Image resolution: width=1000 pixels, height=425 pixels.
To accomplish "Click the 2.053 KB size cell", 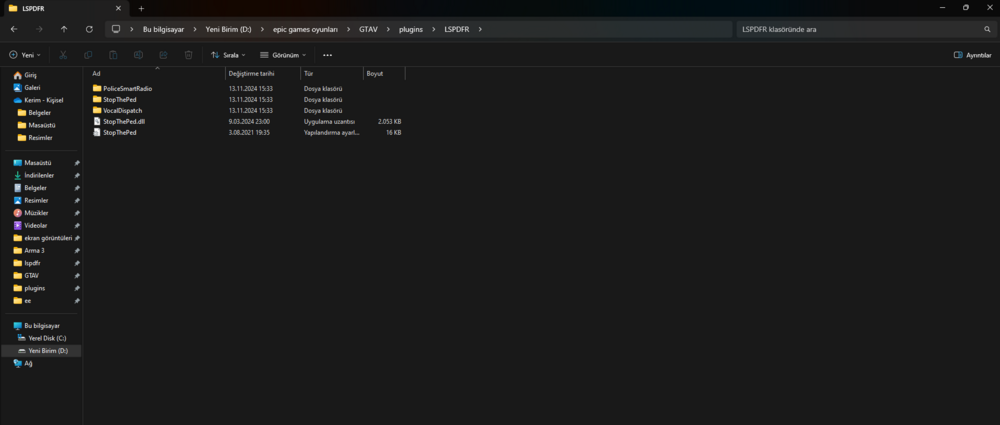I will coord(389,121).
